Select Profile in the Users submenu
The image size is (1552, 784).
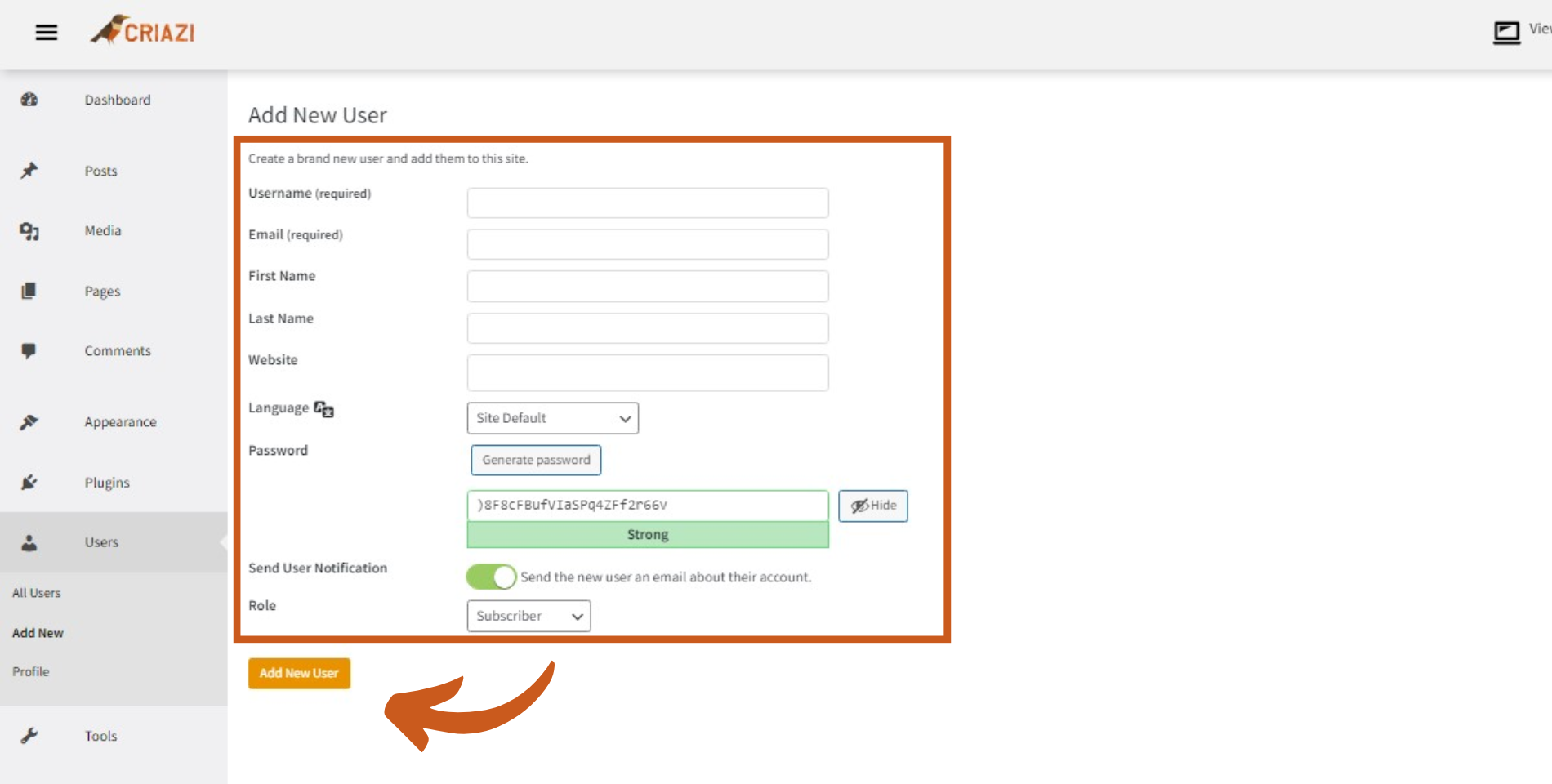pyautogui.click(x=31, y=671)
